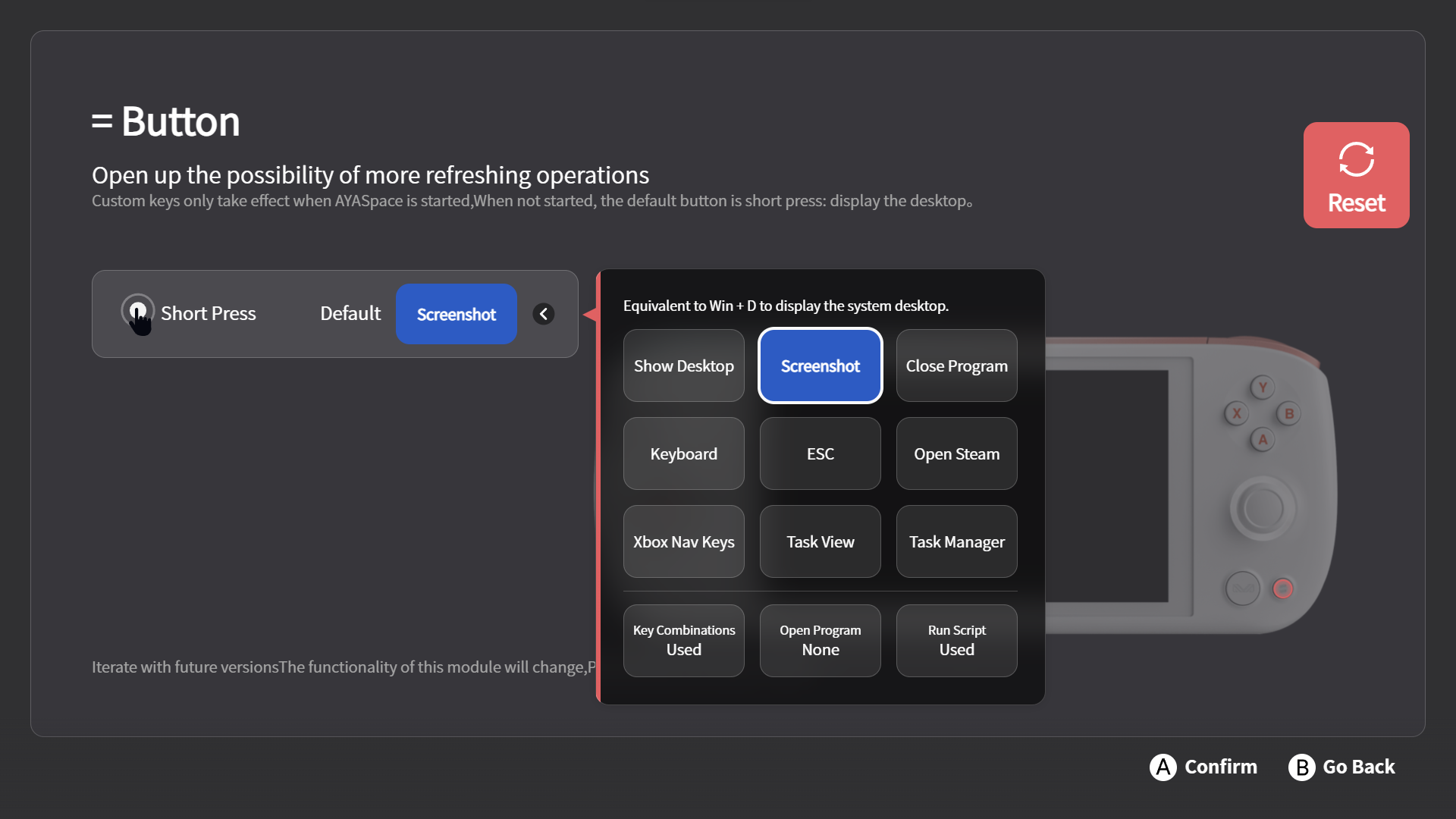Screen dimensions: 1456x819
Task: Click the right joystick on handheld image
Action: 1262,507
